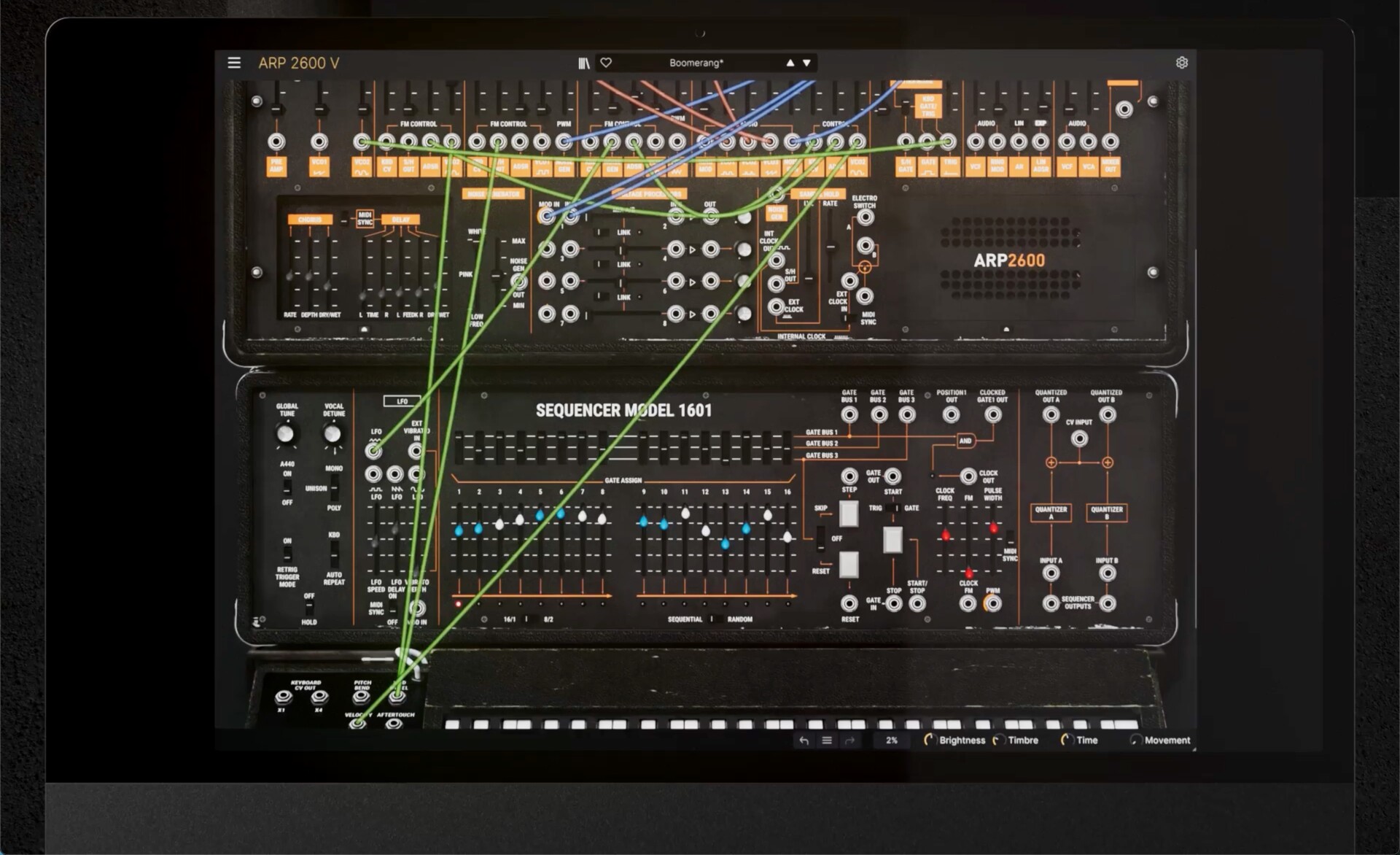Toggle the Skip/Off/Reset switch
The height and width of the screenshot is (855, 1400).
coord(821,538)
